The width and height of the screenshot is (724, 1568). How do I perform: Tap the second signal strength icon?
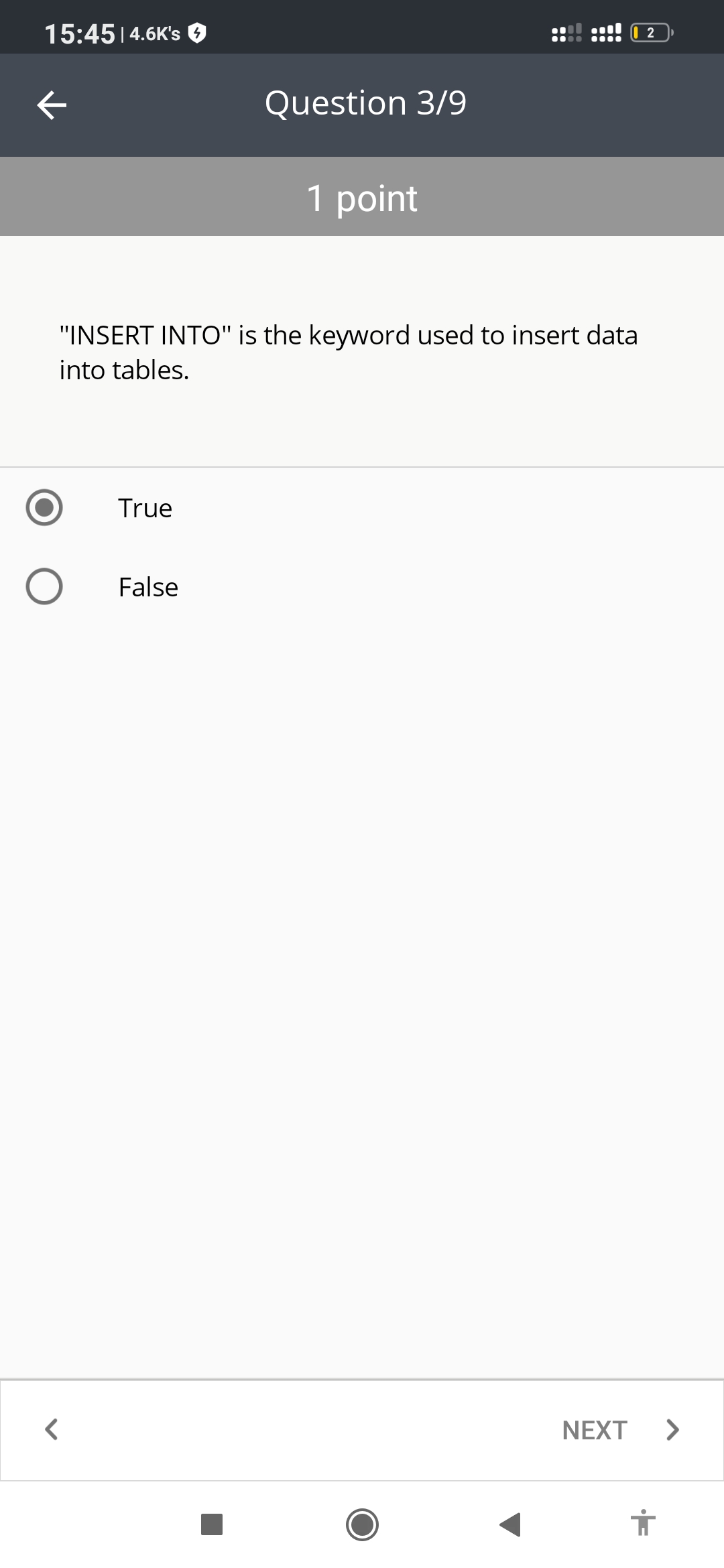tap(605, 32)
